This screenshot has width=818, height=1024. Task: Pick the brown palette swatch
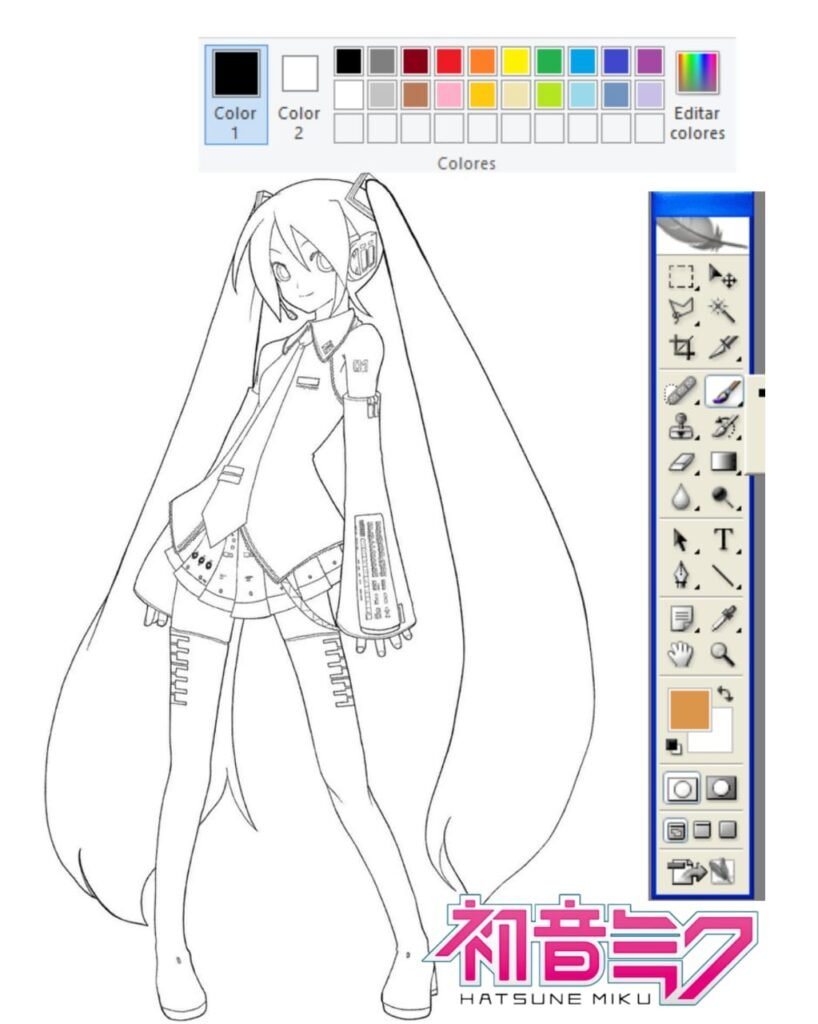(415, 95)
